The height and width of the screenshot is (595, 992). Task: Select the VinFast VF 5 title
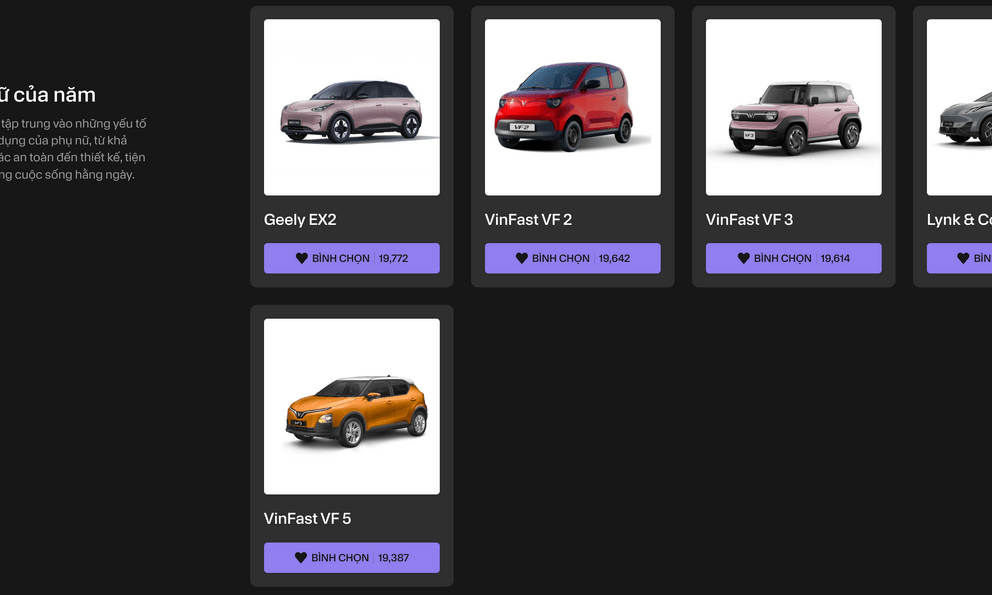coord(307,518)
